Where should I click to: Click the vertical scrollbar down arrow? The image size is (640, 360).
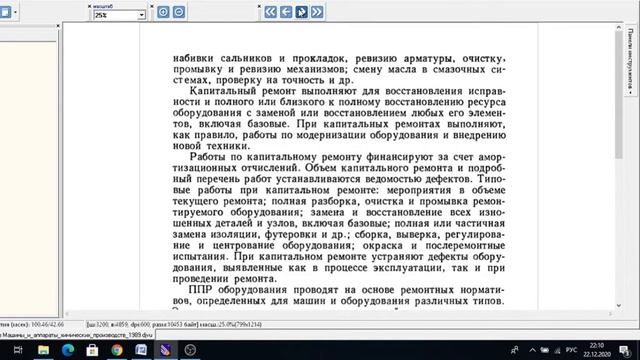click(x=618, y=305)
